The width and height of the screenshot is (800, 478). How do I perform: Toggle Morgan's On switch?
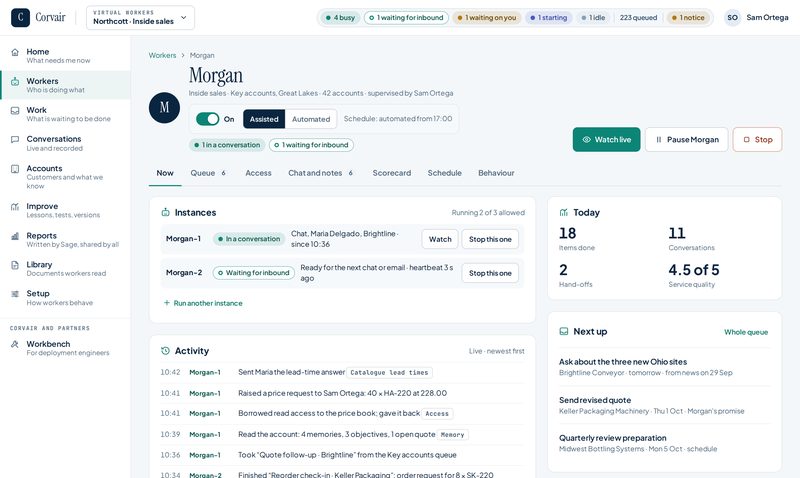[208, 119]
